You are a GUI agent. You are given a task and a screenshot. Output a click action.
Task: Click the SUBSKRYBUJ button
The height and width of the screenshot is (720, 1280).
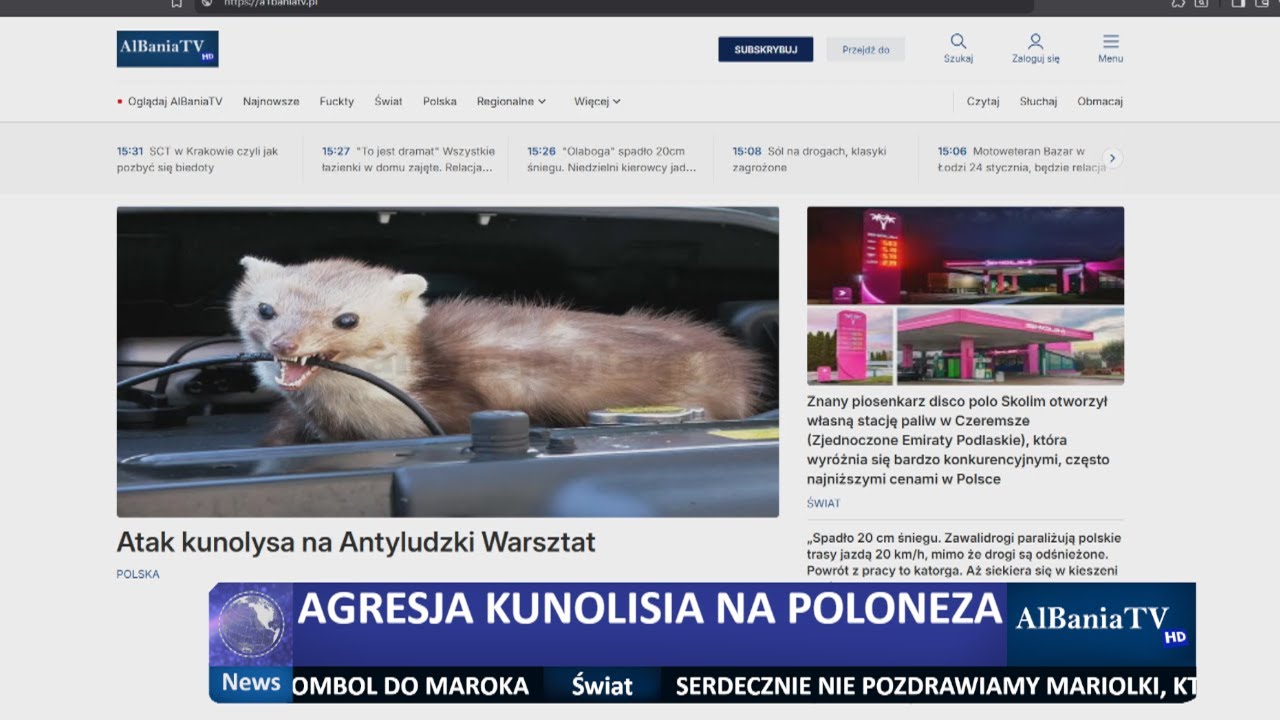click(766, 49)
